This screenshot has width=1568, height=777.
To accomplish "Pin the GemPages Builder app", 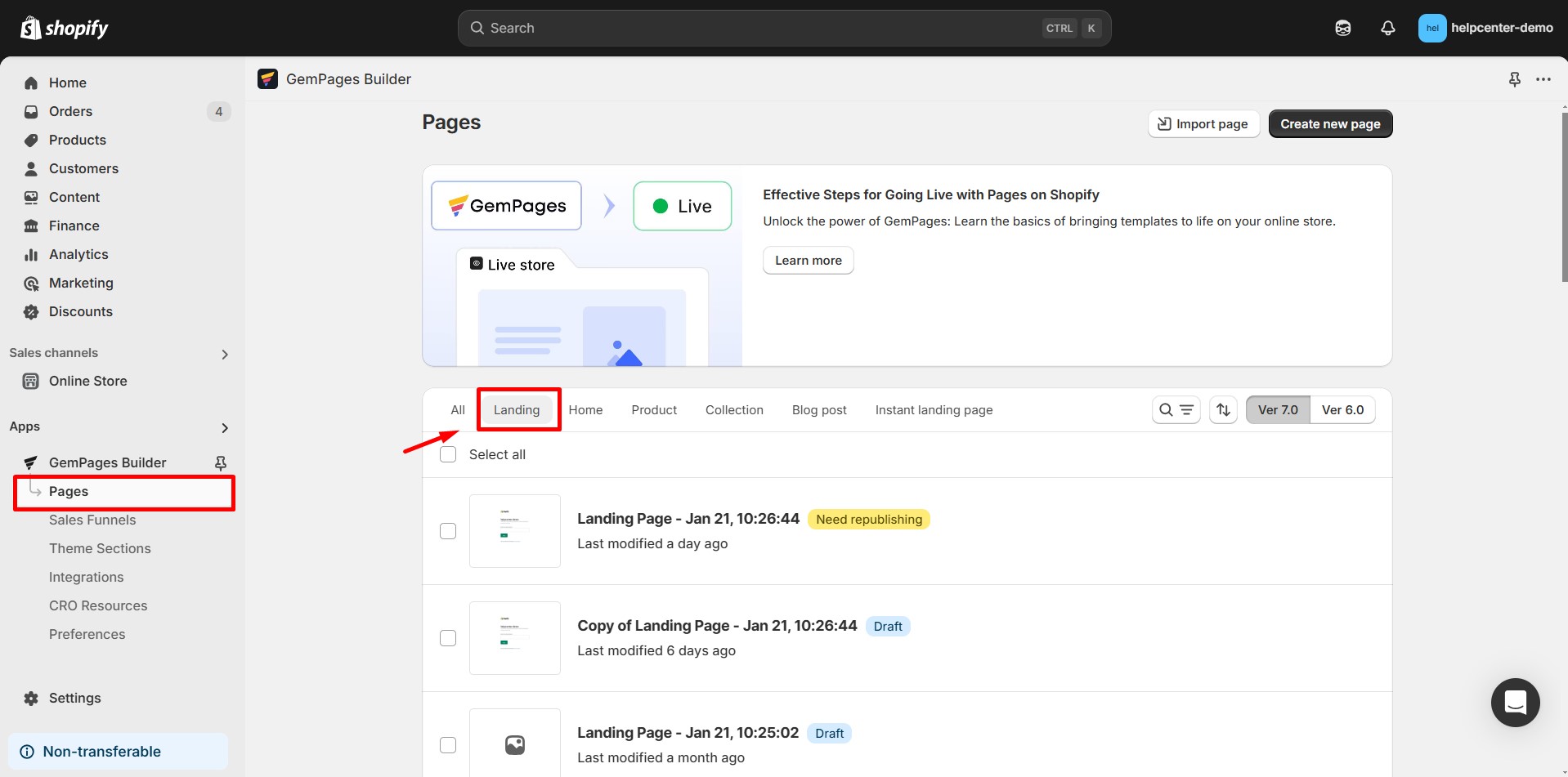I will (221, 462).
